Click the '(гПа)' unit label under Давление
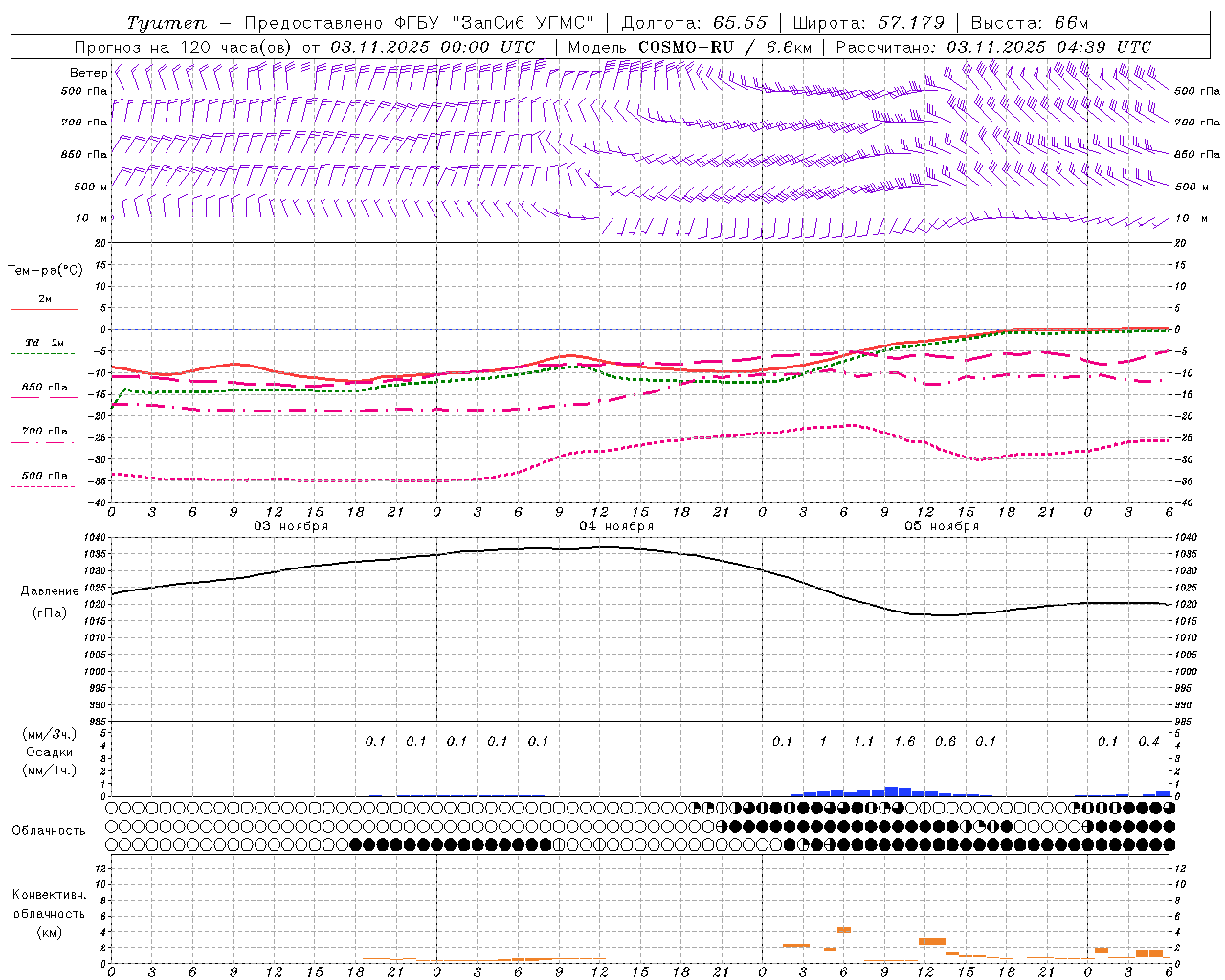Screen dimensions: 1225x980 tap(50, 613)
